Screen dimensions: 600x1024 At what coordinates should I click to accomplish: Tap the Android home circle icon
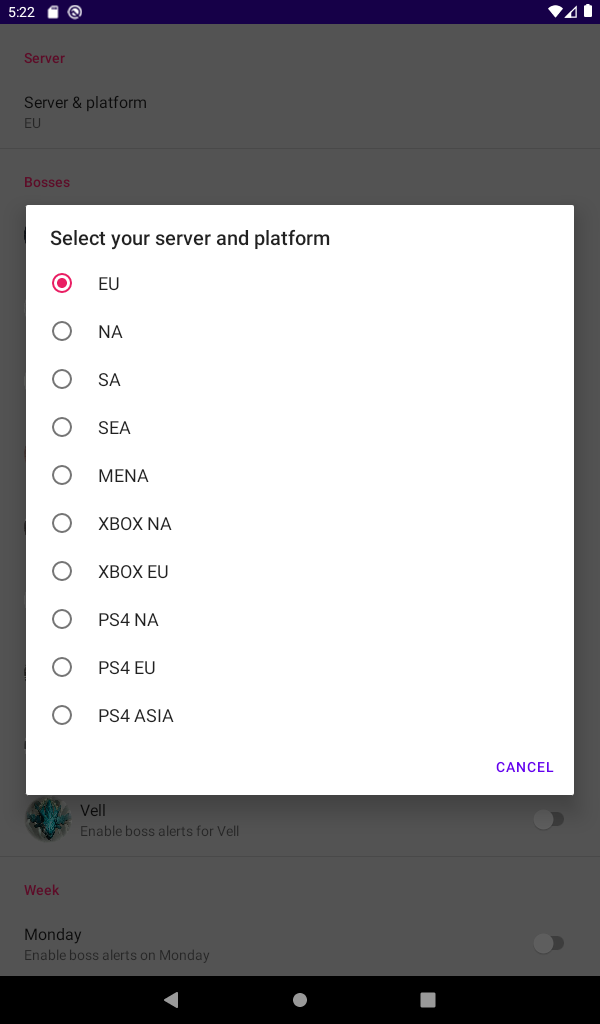[300, 1000]
